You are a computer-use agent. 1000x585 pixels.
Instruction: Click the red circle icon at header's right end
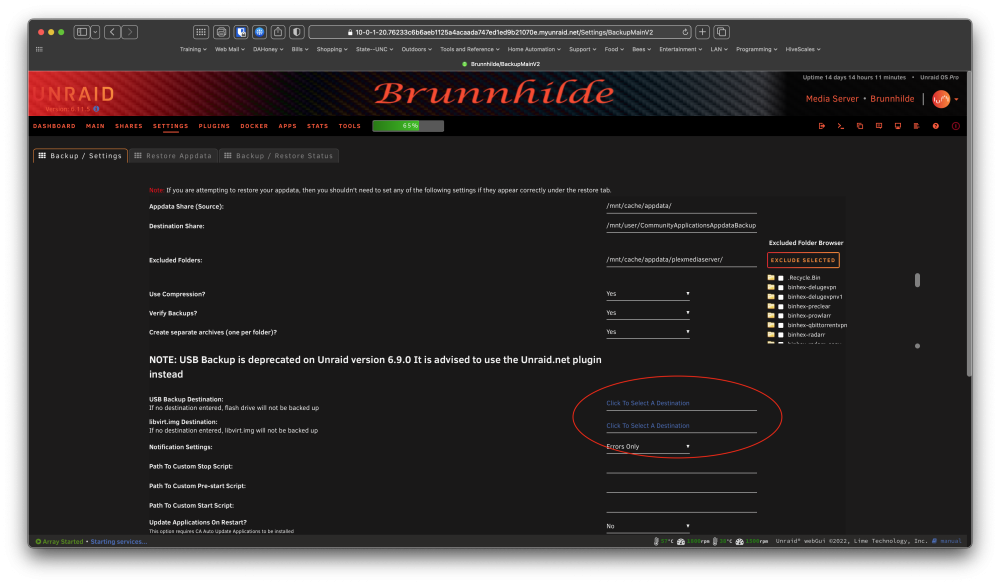955,126
